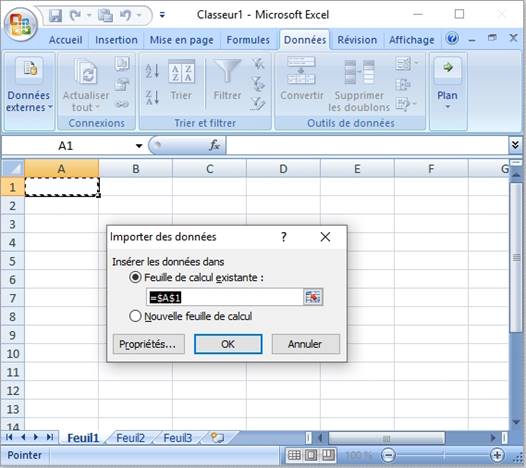Select row 5 header
Screen dimensions: 526x468
[x=12, y=261]
